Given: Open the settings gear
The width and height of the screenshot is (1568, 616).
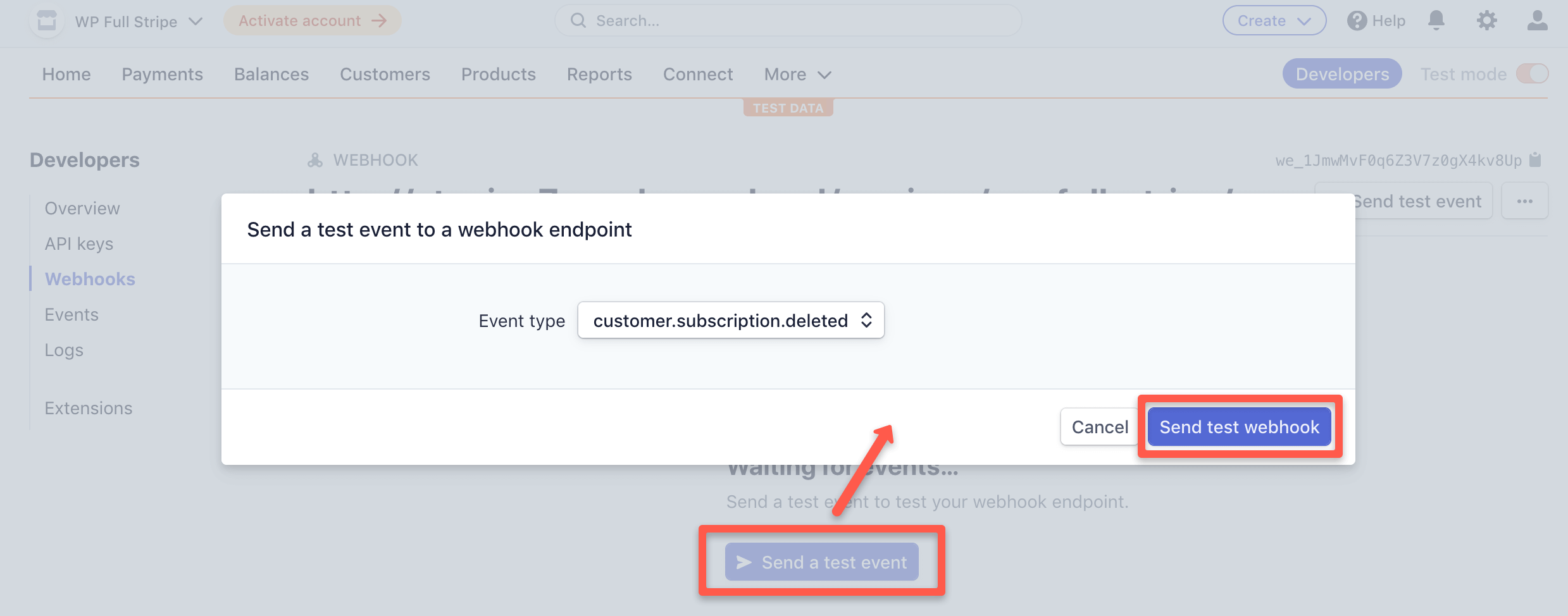Looking at the screenshot, I should (1487, 20).
